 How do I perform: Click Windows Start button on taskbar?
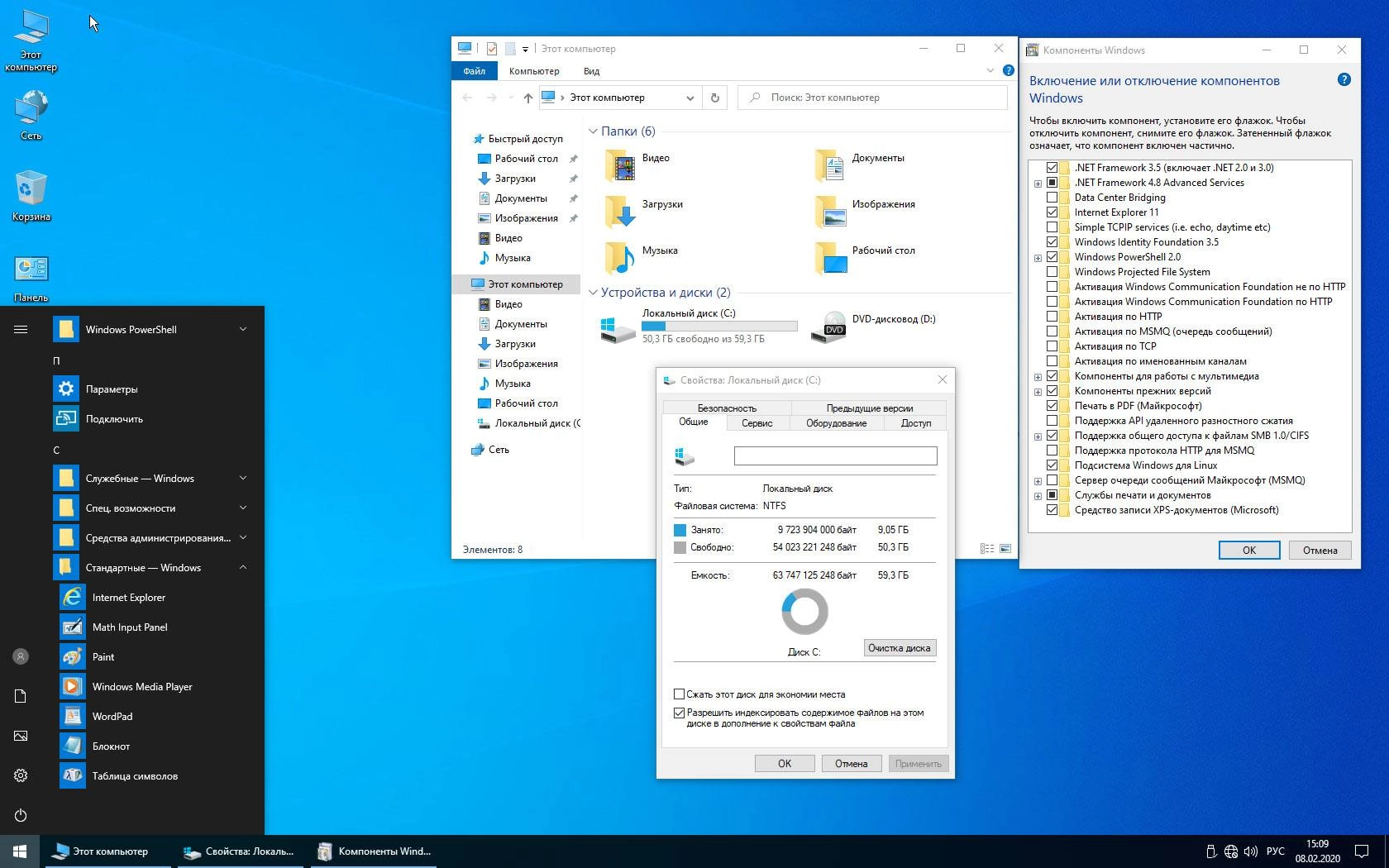tap(20, 851)
